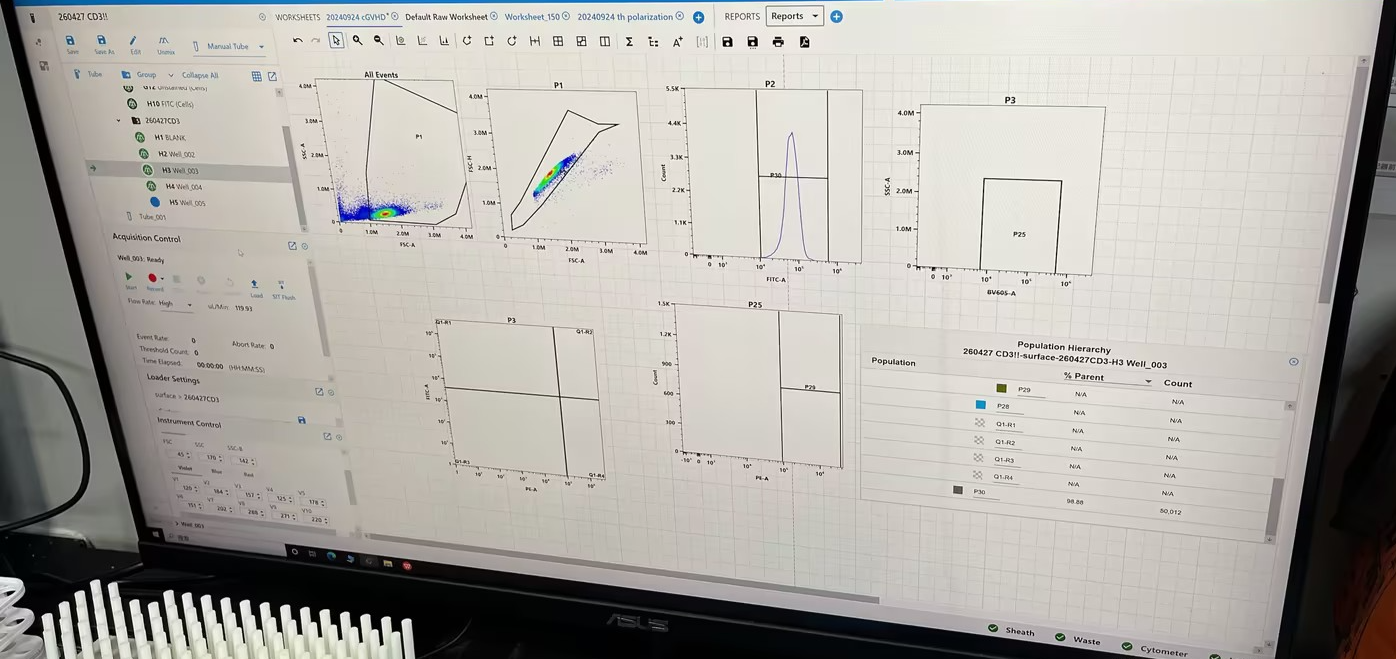Screen dimensions: 1396x659
Task: Open the plate layout grid icon
Action: click(x=257, y=76)
